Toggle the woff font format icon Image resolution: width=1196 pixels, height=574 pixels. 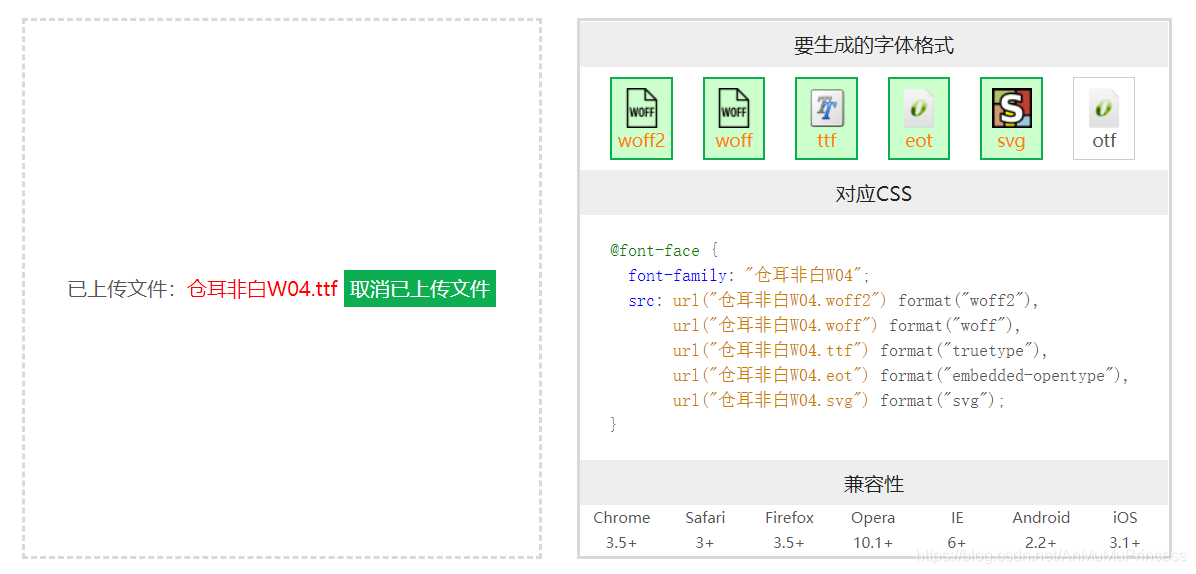coord(734,118)
